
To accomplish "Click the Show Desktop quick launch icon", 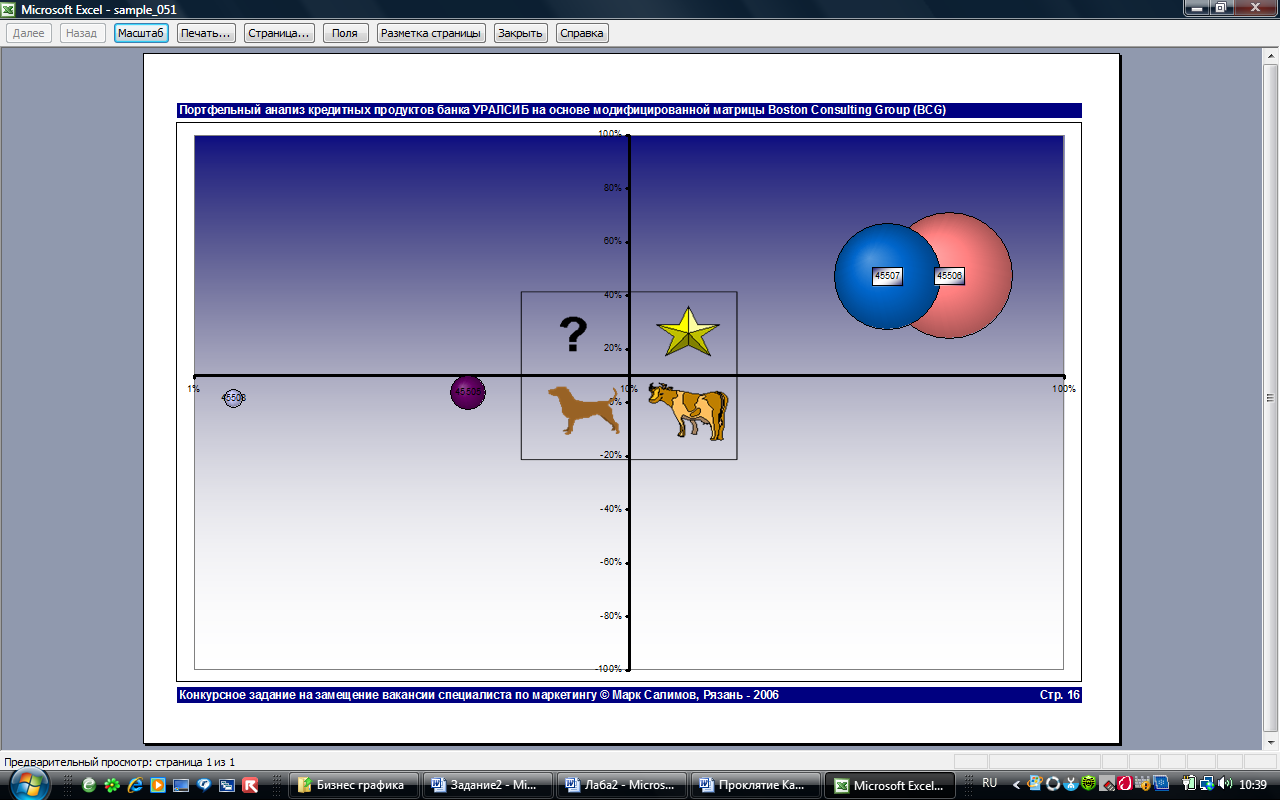I will click(181, 785).
